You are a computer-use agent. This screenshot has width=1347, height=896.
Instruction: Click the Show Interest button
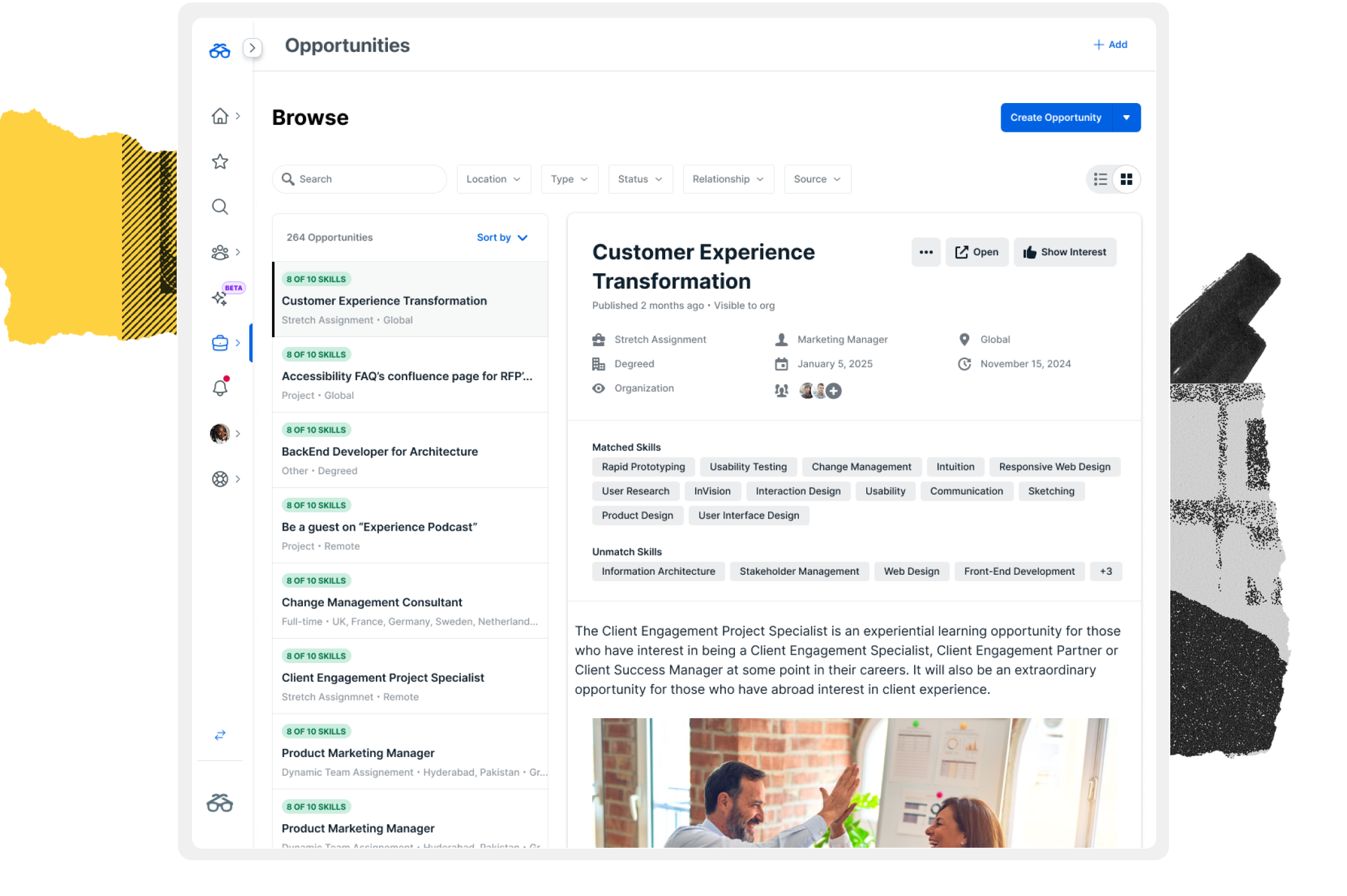click(1065, 252)
